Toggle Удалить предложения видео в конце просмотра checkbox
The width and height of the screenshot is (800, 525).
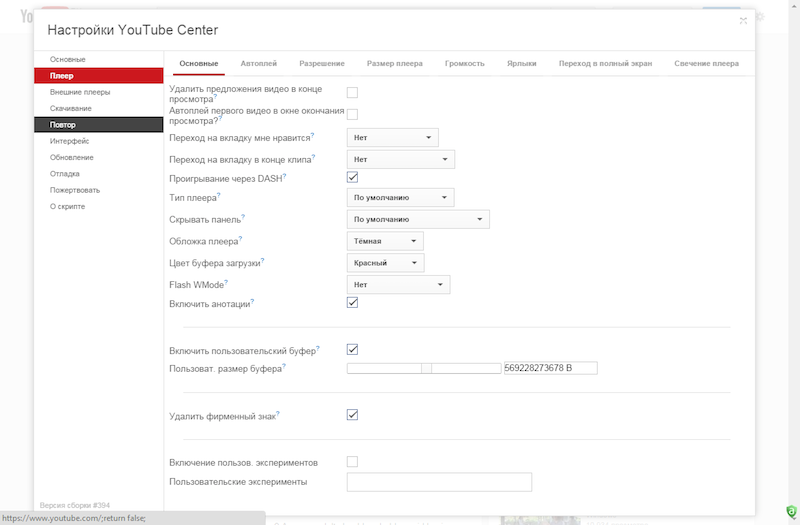tap(352, 92)
